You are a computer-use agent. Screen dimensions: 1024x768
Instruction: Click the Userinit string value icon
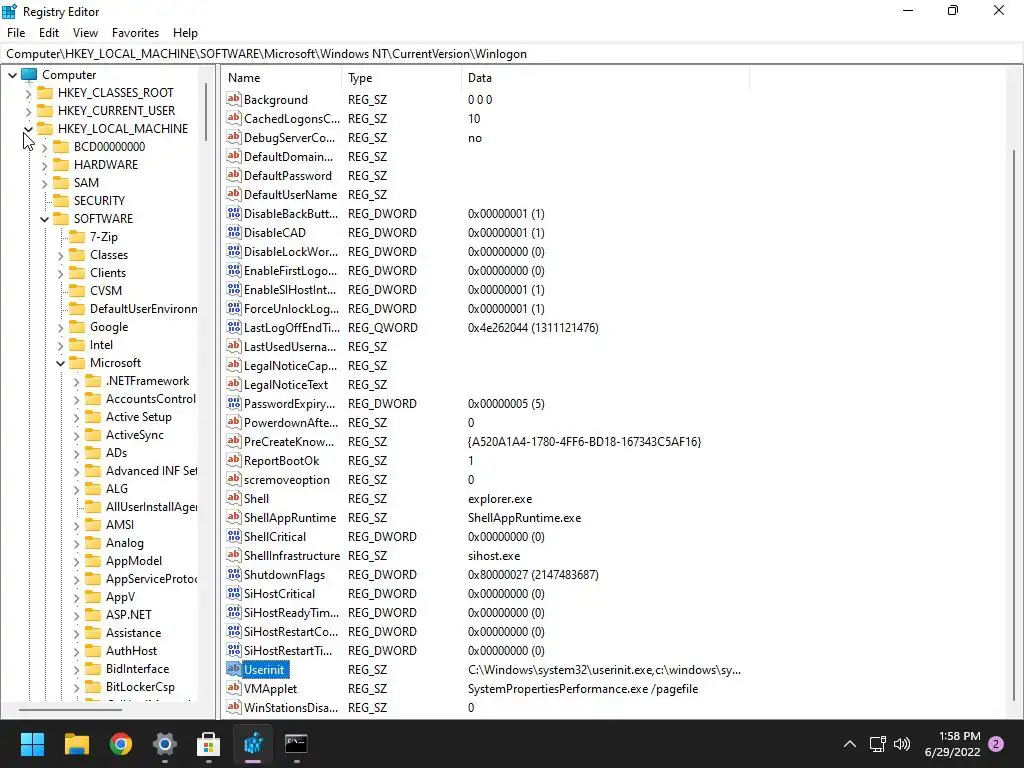click(x=234, y=669)
